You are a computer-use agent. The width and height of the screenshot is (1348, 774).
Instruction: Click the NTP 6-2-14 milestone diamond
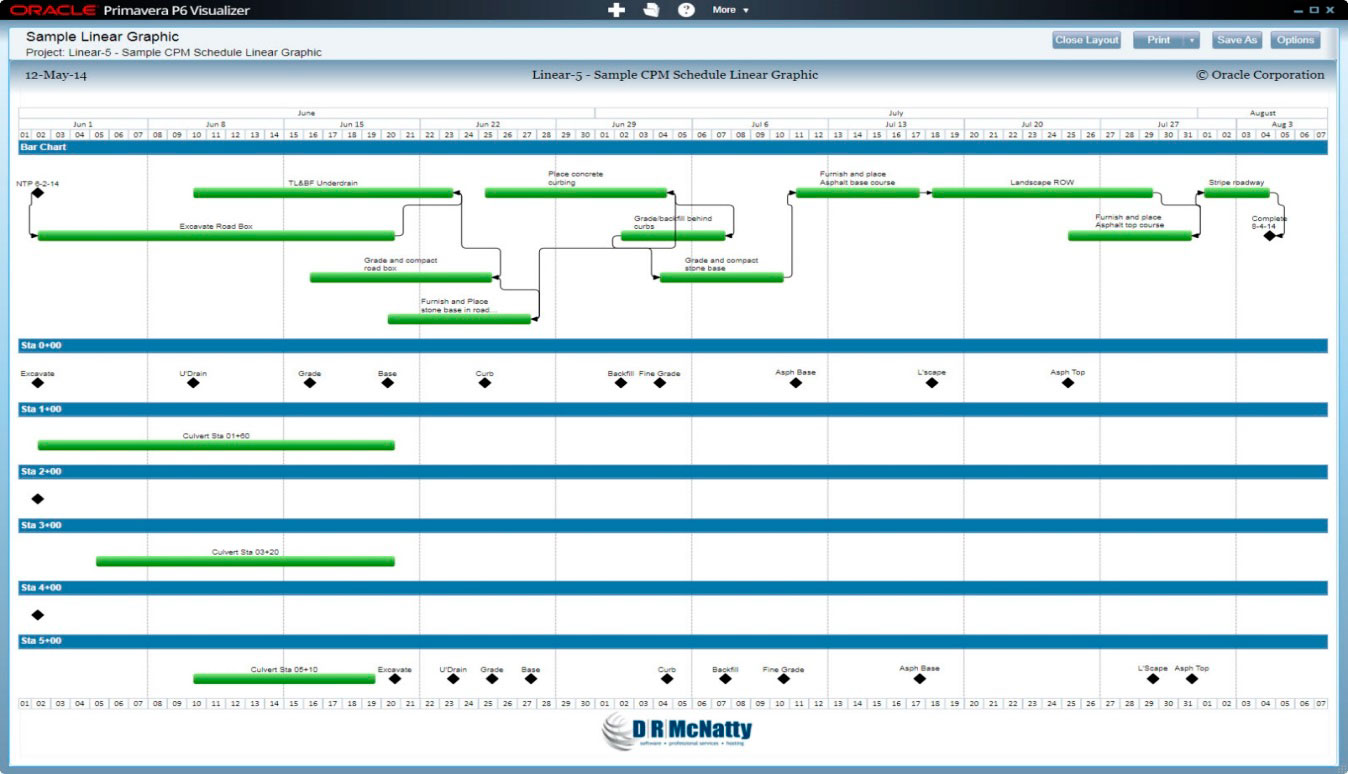(40, 190)
